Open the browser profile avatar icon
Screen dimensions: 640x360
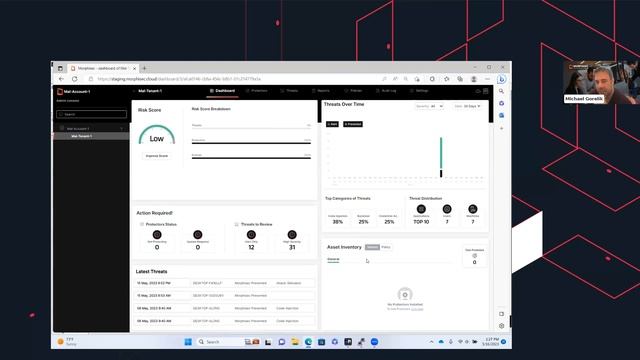pyautogui.click(x=474, y=79)
